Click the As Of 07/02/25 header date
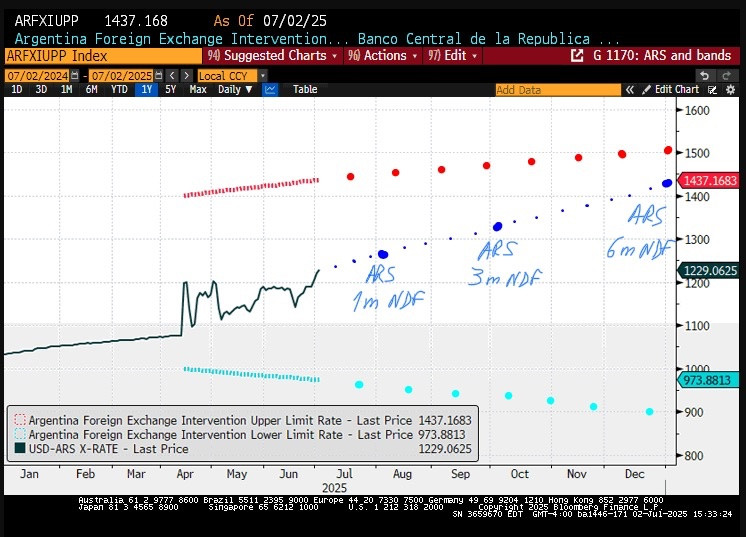 point(270,21)
